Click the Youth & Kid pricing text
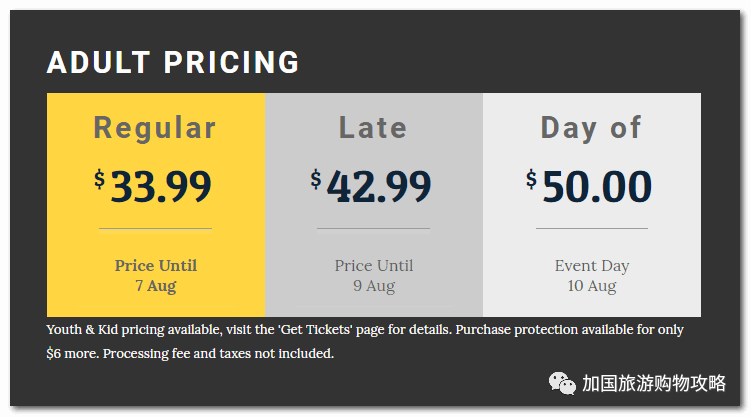 pos(105,330)
